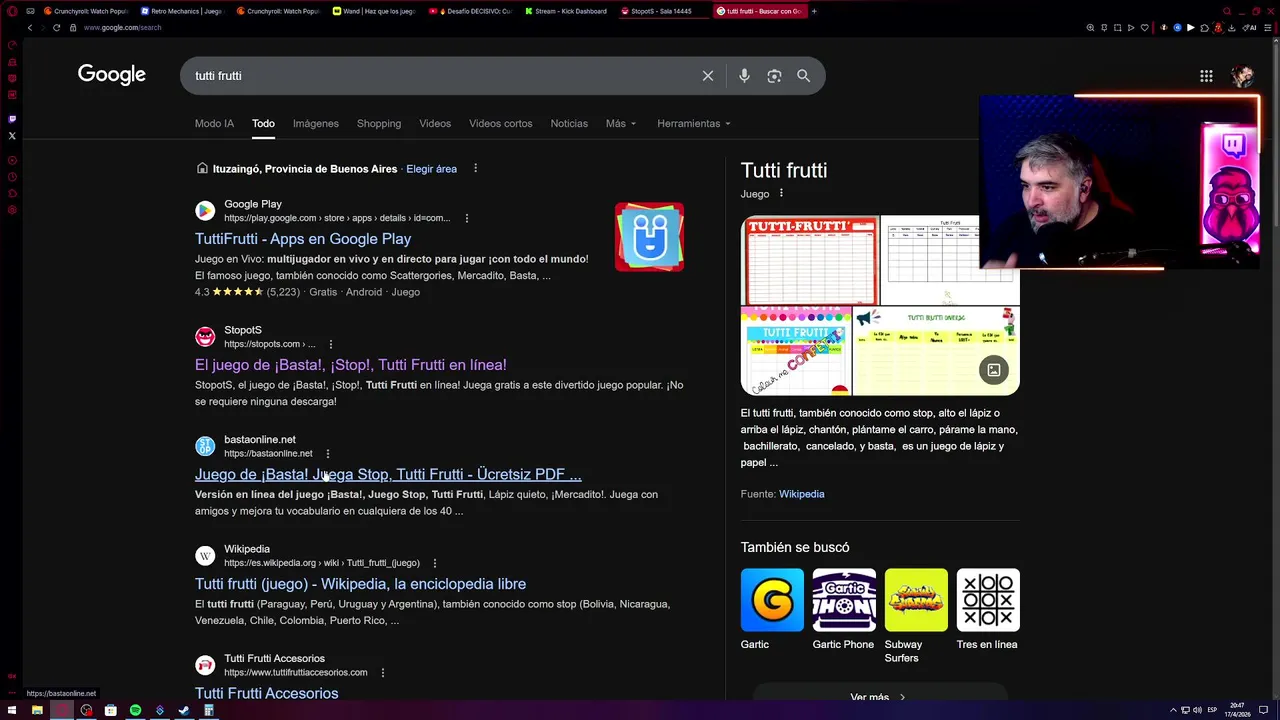This screenshot has height=720, width=1280.
Task: Open a new browser tab
Action: 814,11
